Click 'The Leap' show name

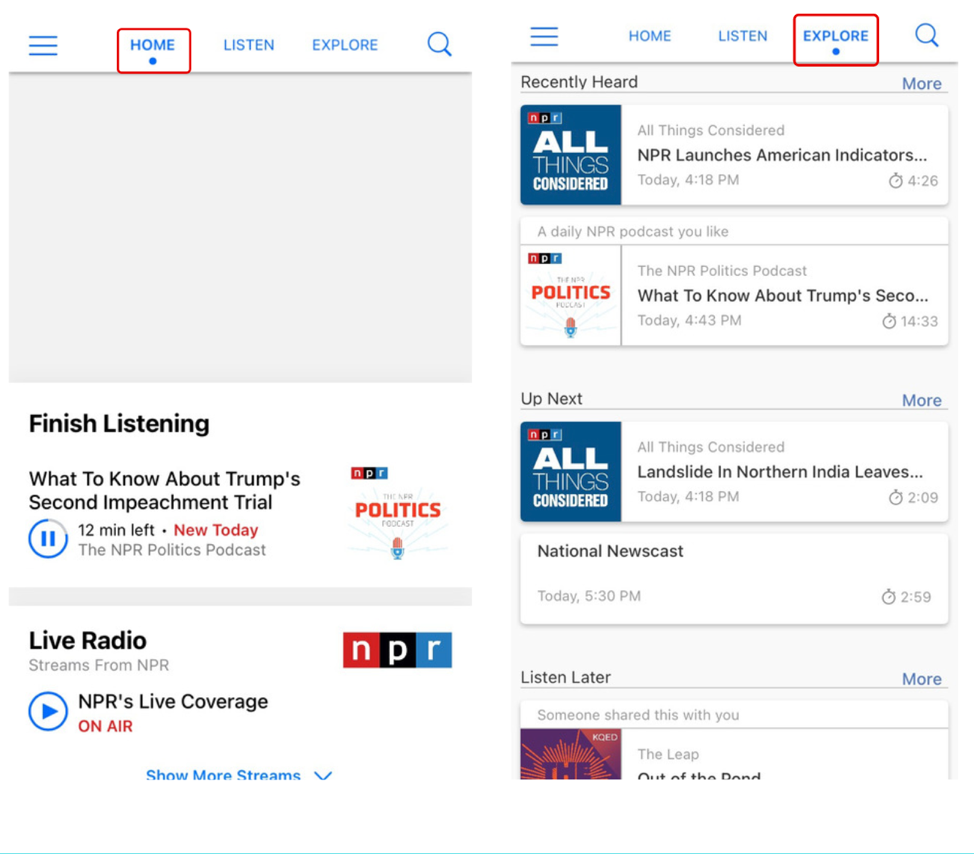[668, 754]
